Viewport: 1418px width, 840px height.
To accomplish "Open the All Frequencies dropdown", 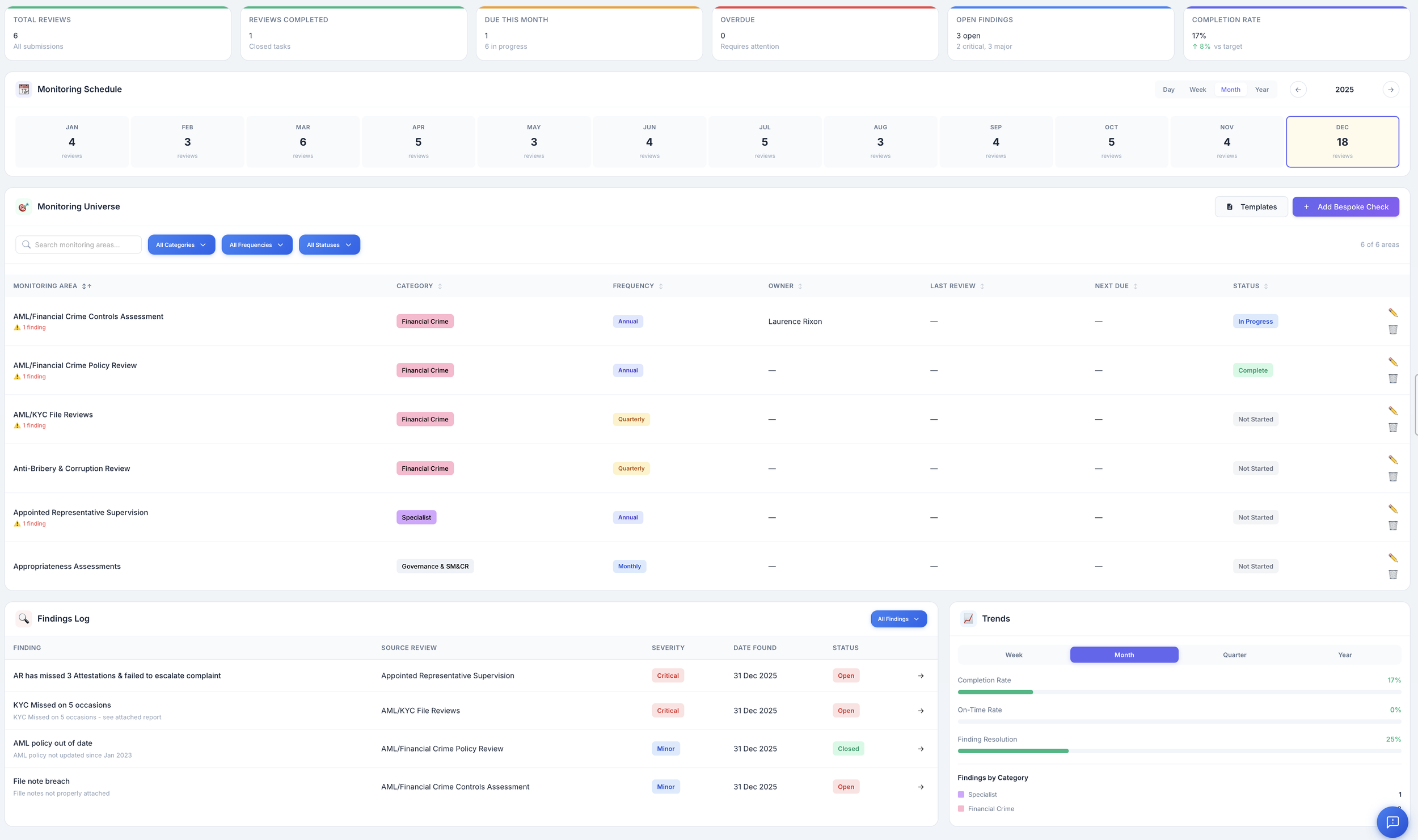I will (256, 245).
